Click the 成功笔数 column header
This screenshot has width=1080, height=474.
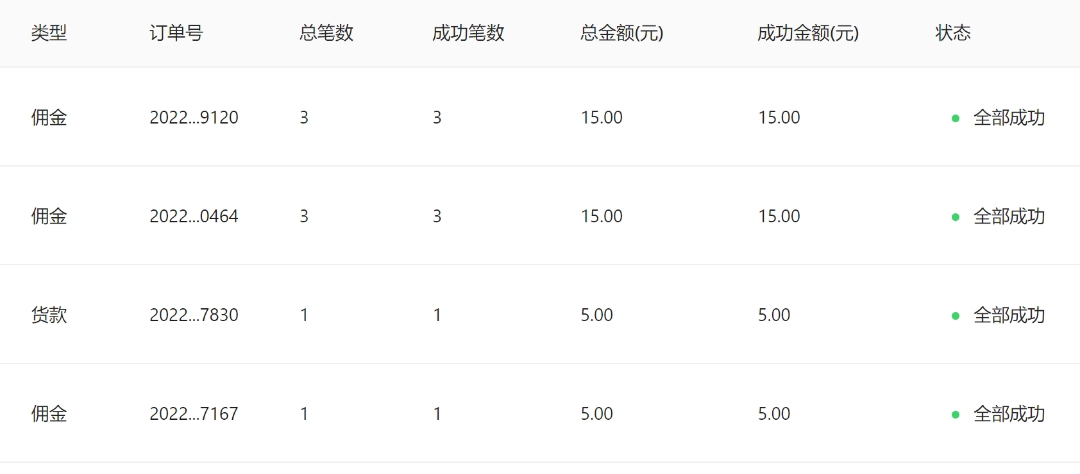tap(468, 33)
